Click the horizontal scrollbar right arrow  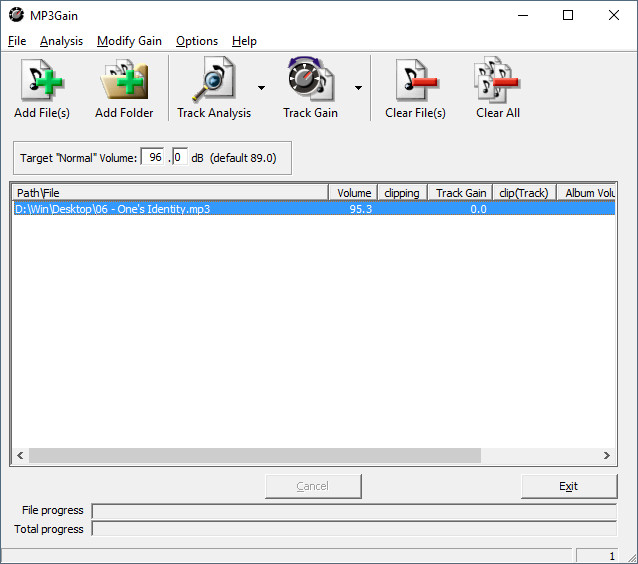pyautogui.click(x=607, y=455)
